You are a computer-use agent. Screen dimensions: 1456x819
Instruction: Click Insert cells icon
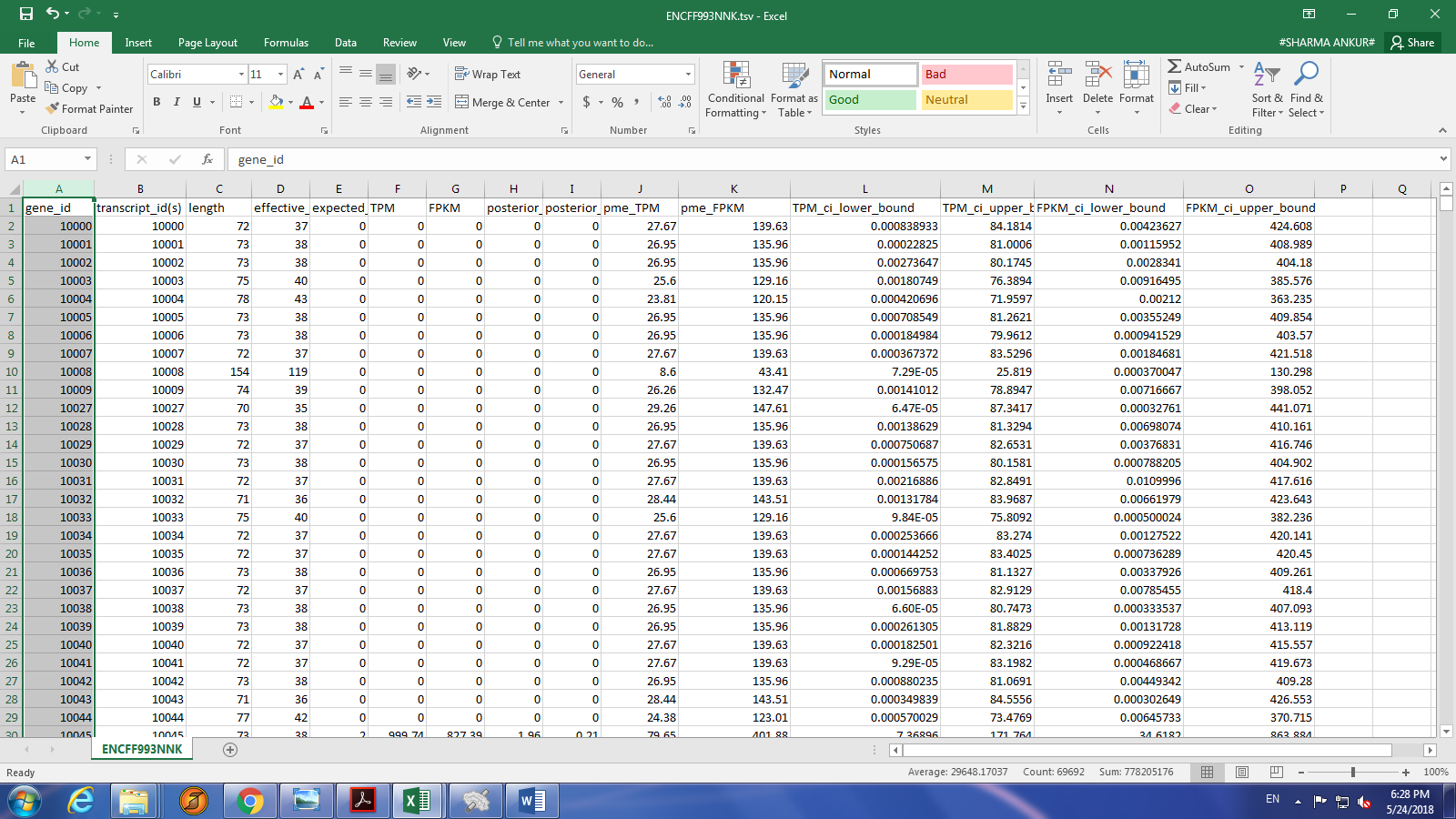point(1059,76)
